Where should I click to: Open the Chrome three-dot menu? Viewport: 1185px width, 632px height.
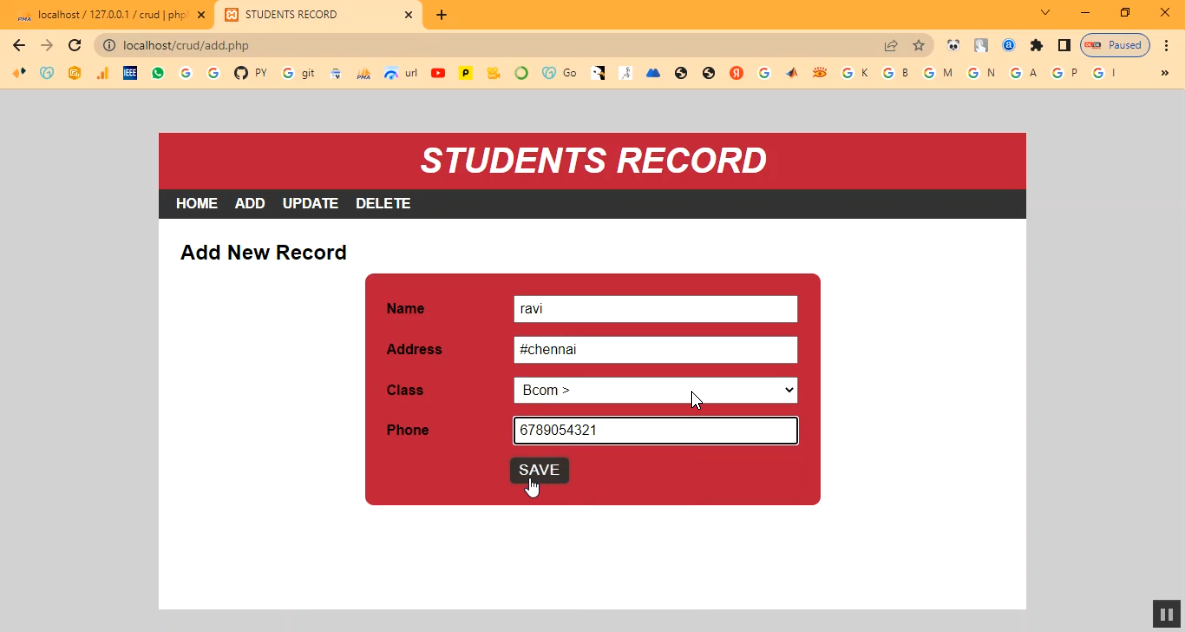(x=1166, y=45)
